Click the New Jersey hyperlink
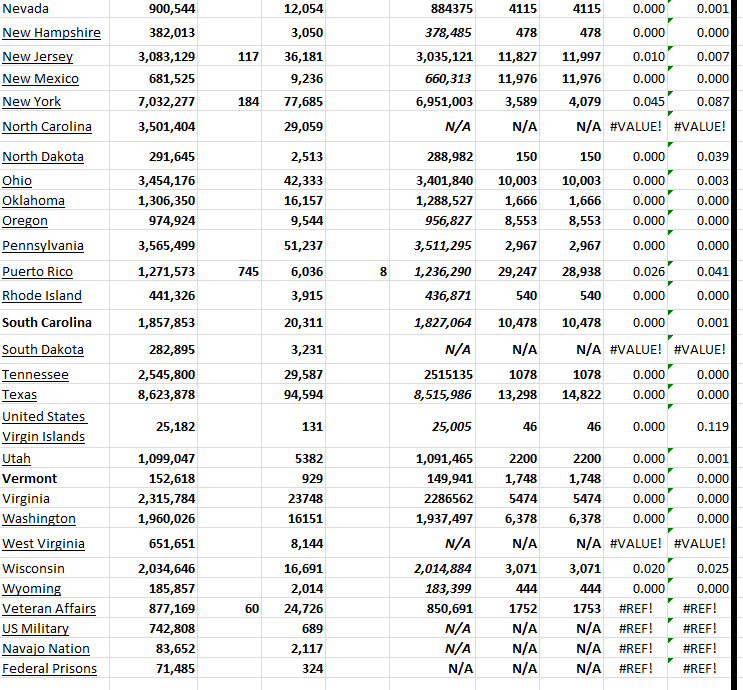This screenshot has height=690, width=743. click(x=40, y=57)
